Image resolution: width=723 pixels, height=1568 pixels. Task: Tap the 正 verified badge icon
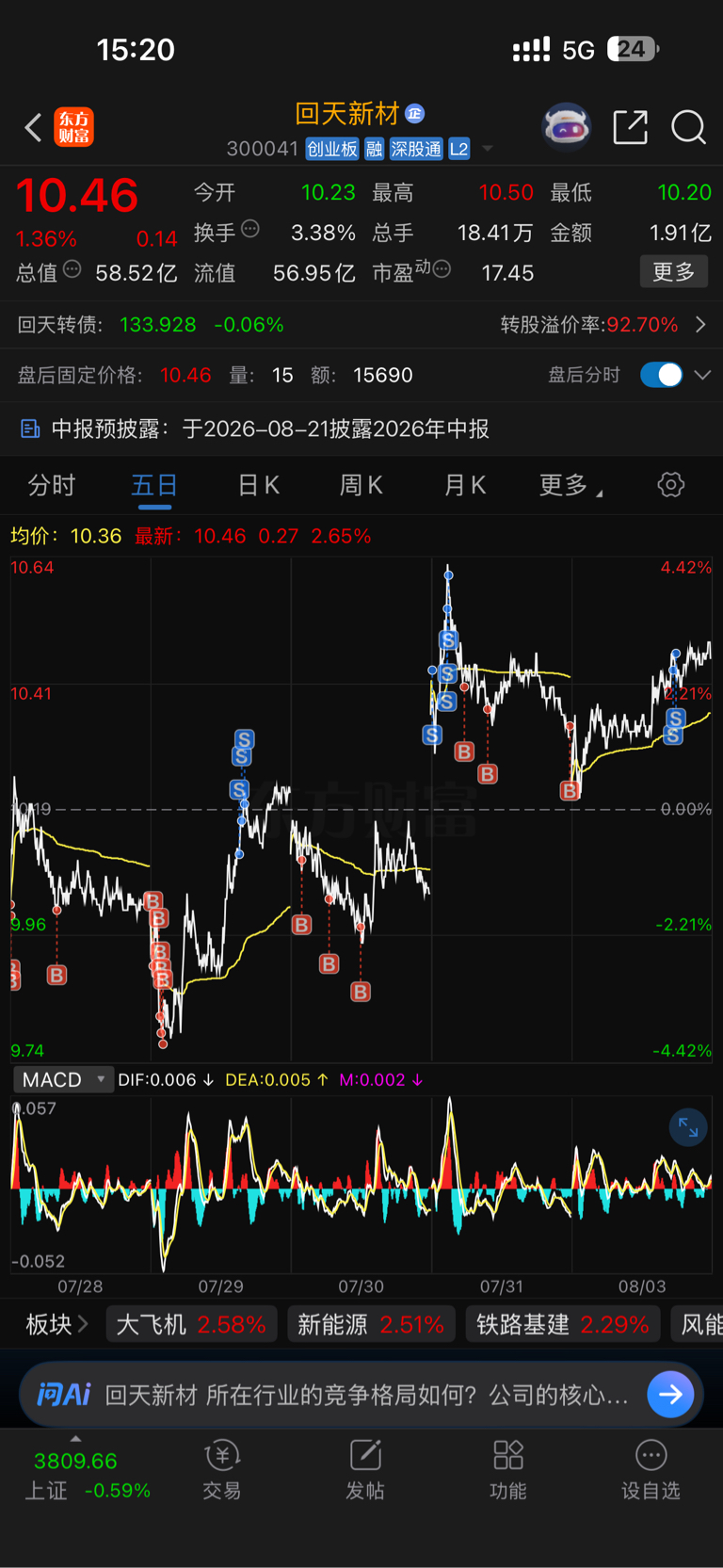pyautogui.click(x=415, y=114)
